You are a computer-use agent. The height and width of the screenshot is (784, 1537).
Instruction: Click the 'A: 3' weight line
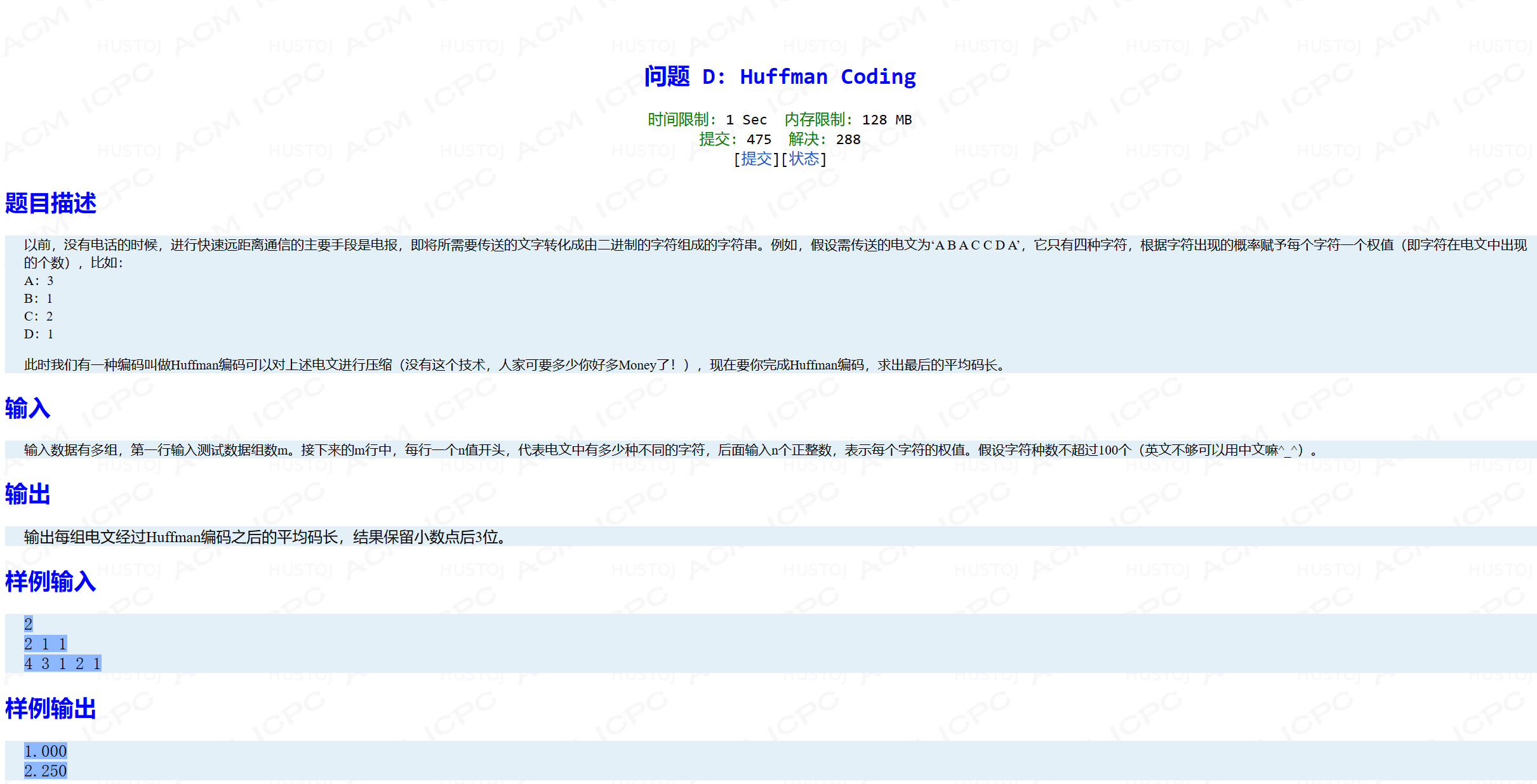point(39,281)
